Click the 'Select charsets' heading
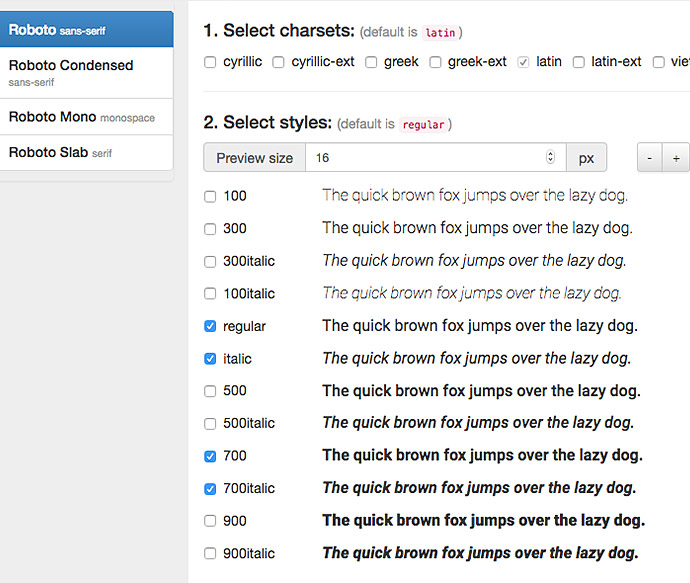 pyautogui.click(x=279, y=31)
